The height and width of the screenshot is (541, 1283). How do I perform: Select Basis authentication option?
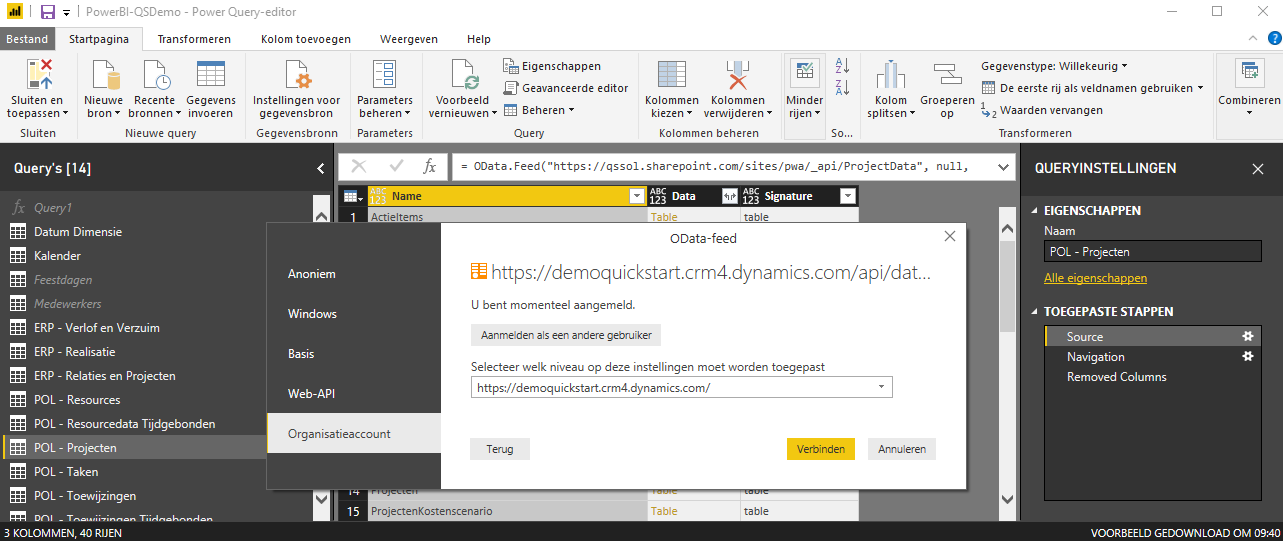[x=354, y=353]
